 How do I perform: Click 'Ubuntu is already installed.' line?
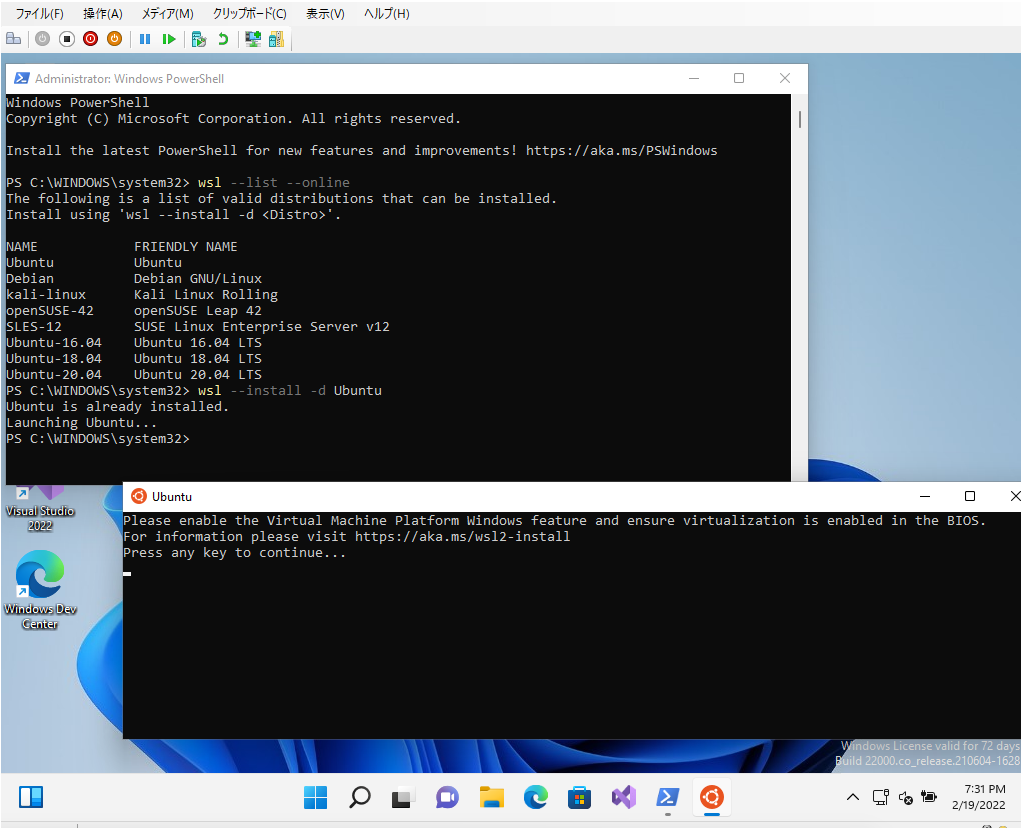[x=117, y=407]
